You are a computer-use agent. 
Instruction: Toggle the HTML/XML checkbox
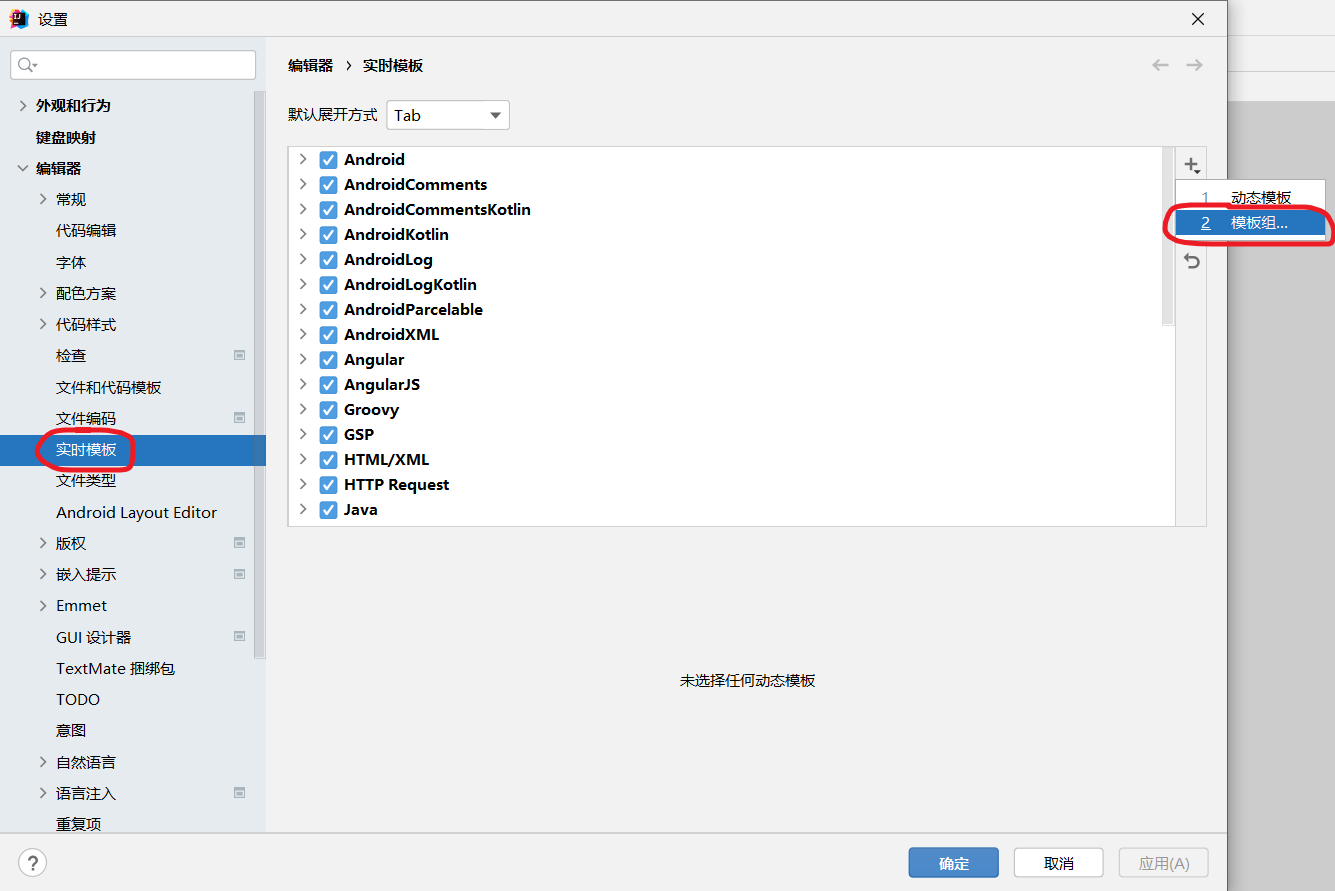328,460
